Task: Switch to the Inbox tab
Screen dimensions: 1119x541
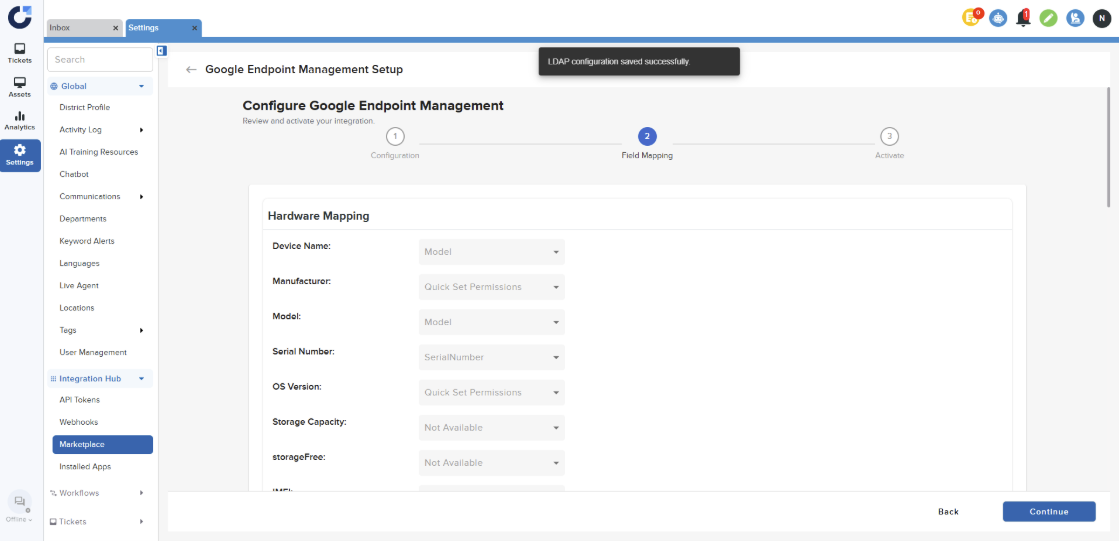Action: pos(78,28)
